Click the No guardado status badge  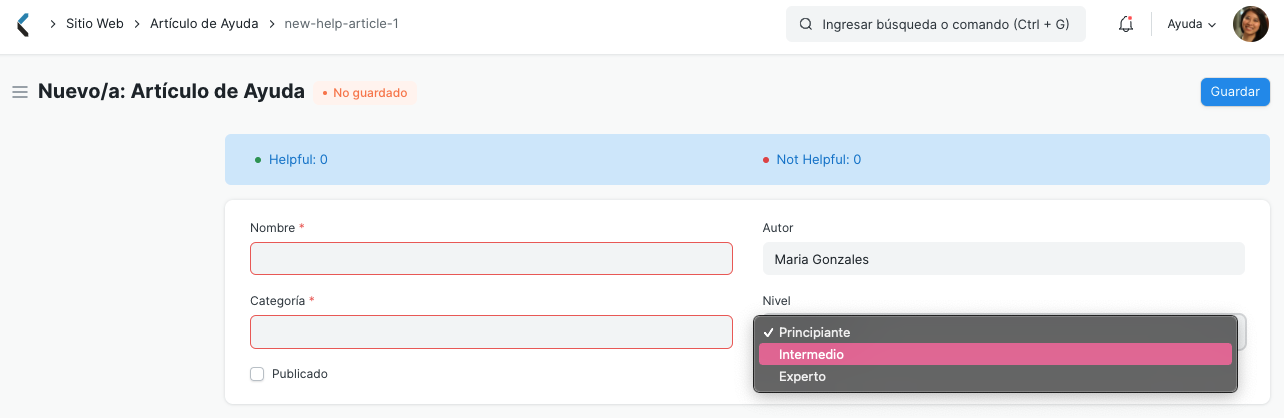click(365, 93)
